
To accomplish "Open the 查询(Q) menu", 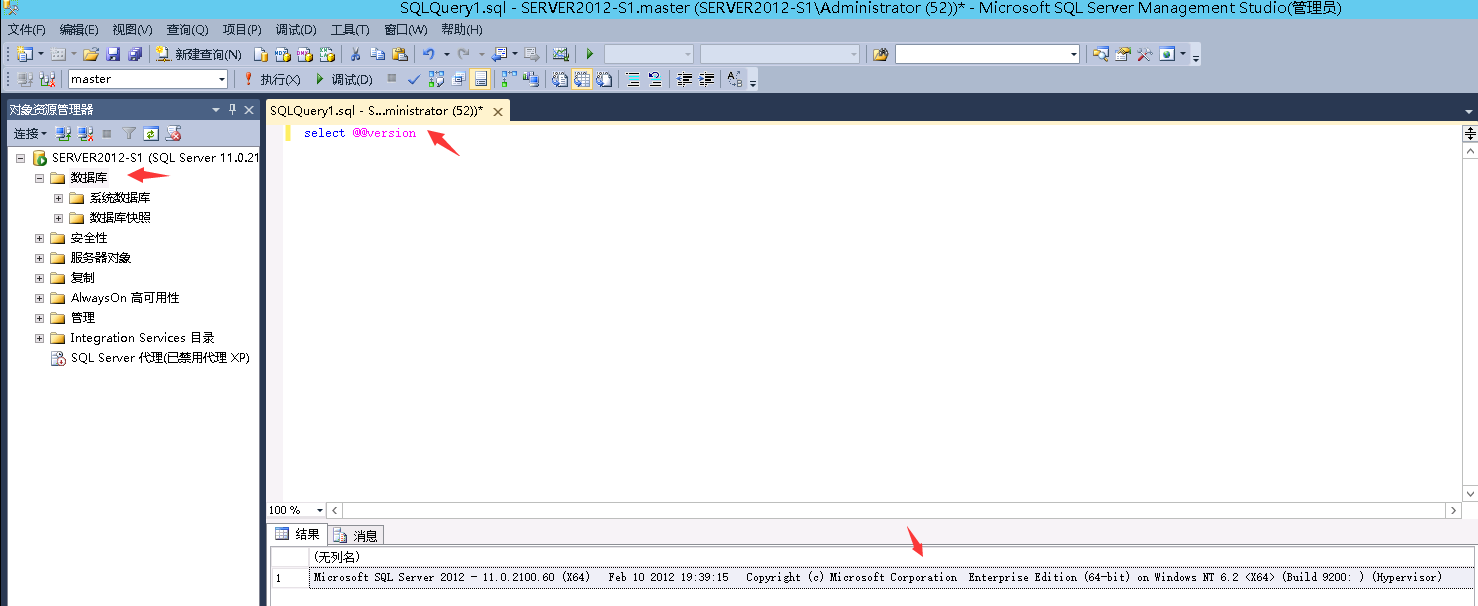I will click(187, 30).
